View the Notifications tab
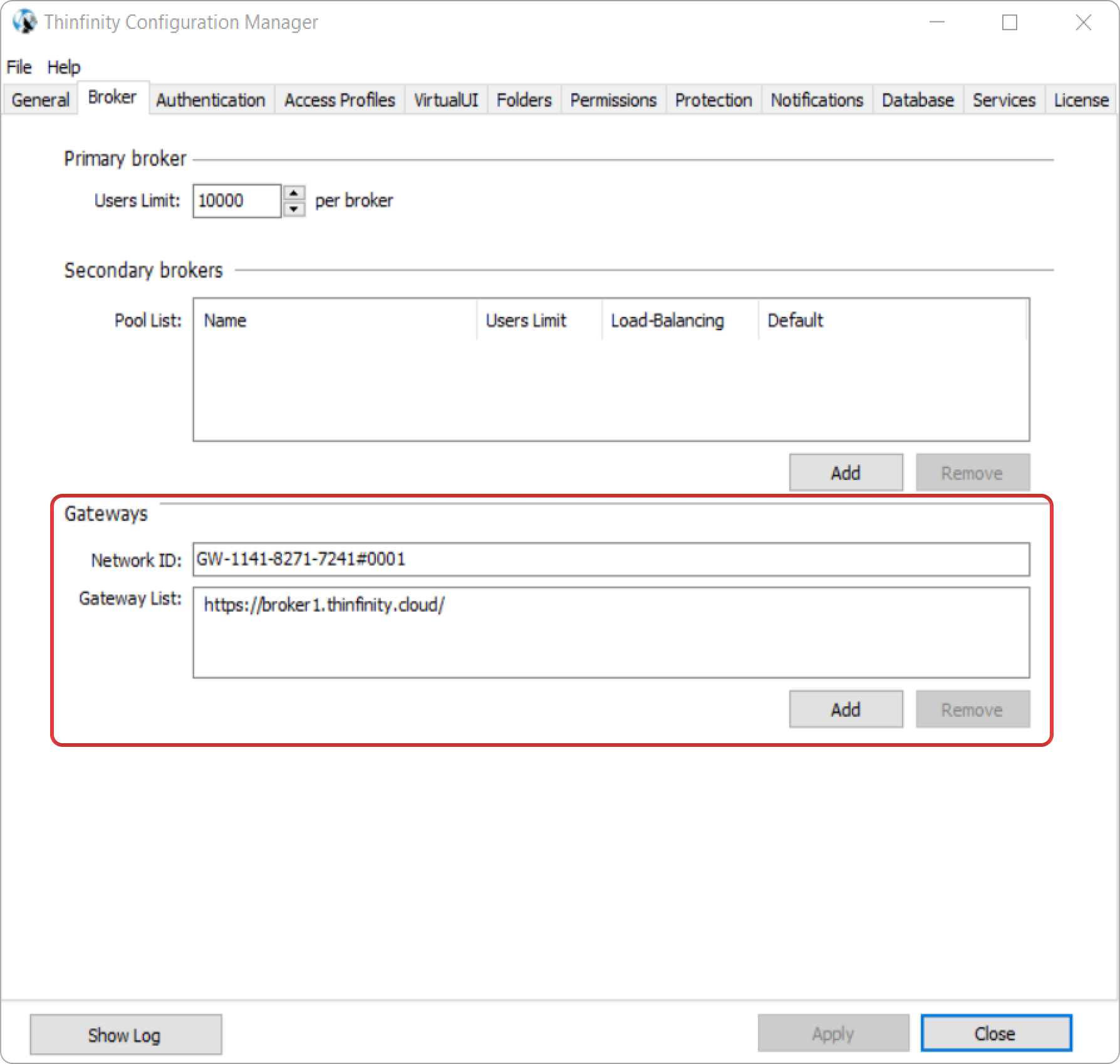 817,100
